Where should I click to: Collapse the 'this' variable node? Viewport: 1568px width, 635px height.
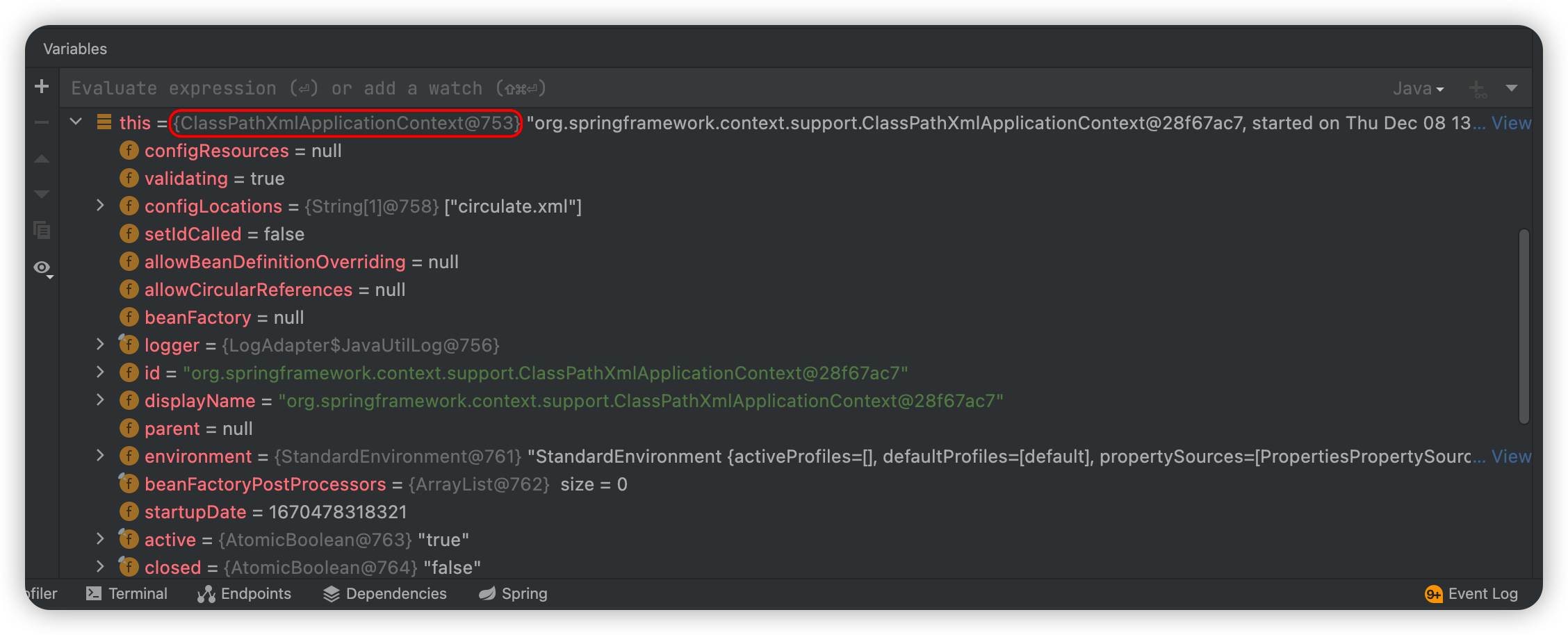tap(76, 122)
